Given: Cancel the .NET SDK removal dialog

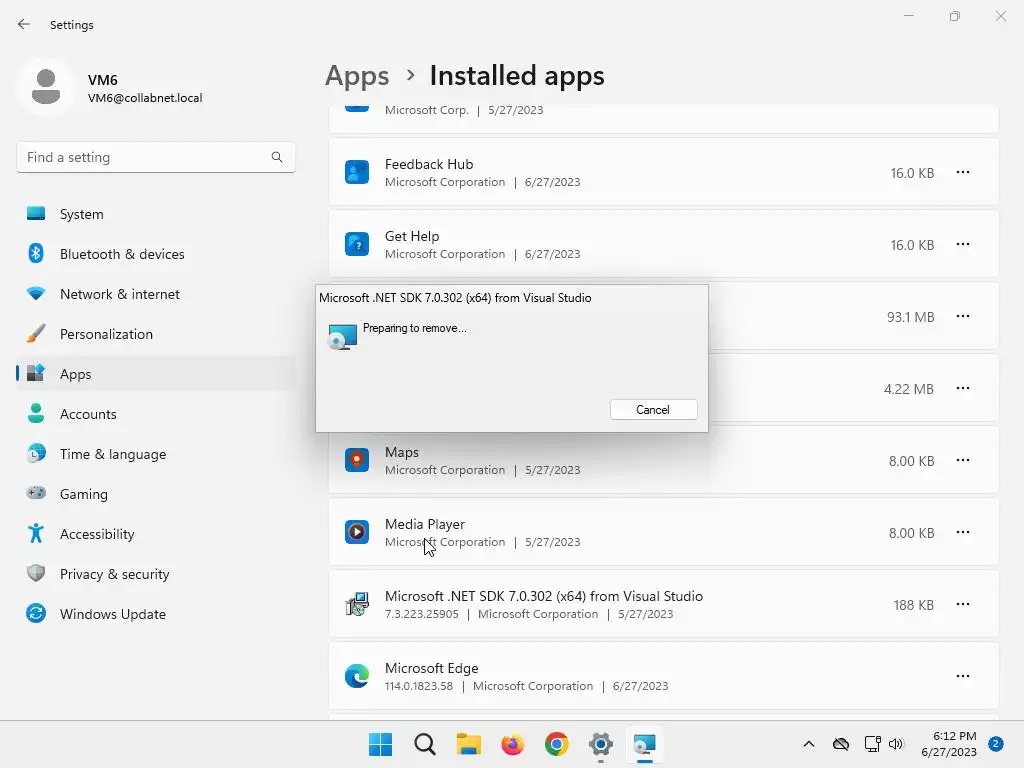Looking at the screenshot, I should click(653, 409).
